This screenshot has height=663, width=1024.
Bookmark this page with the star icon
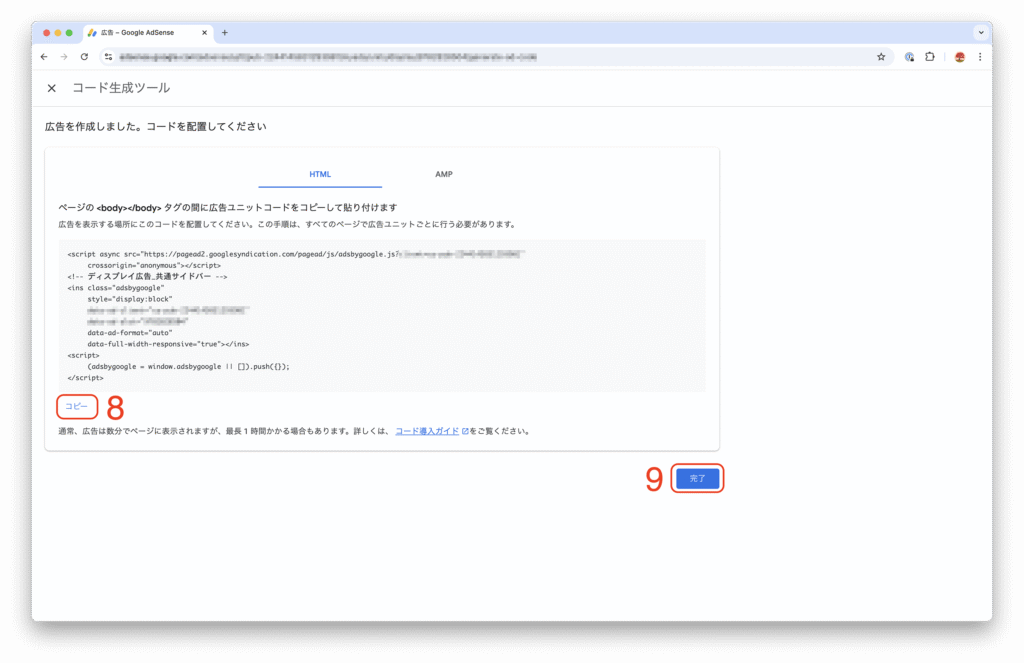coord(881,57)
